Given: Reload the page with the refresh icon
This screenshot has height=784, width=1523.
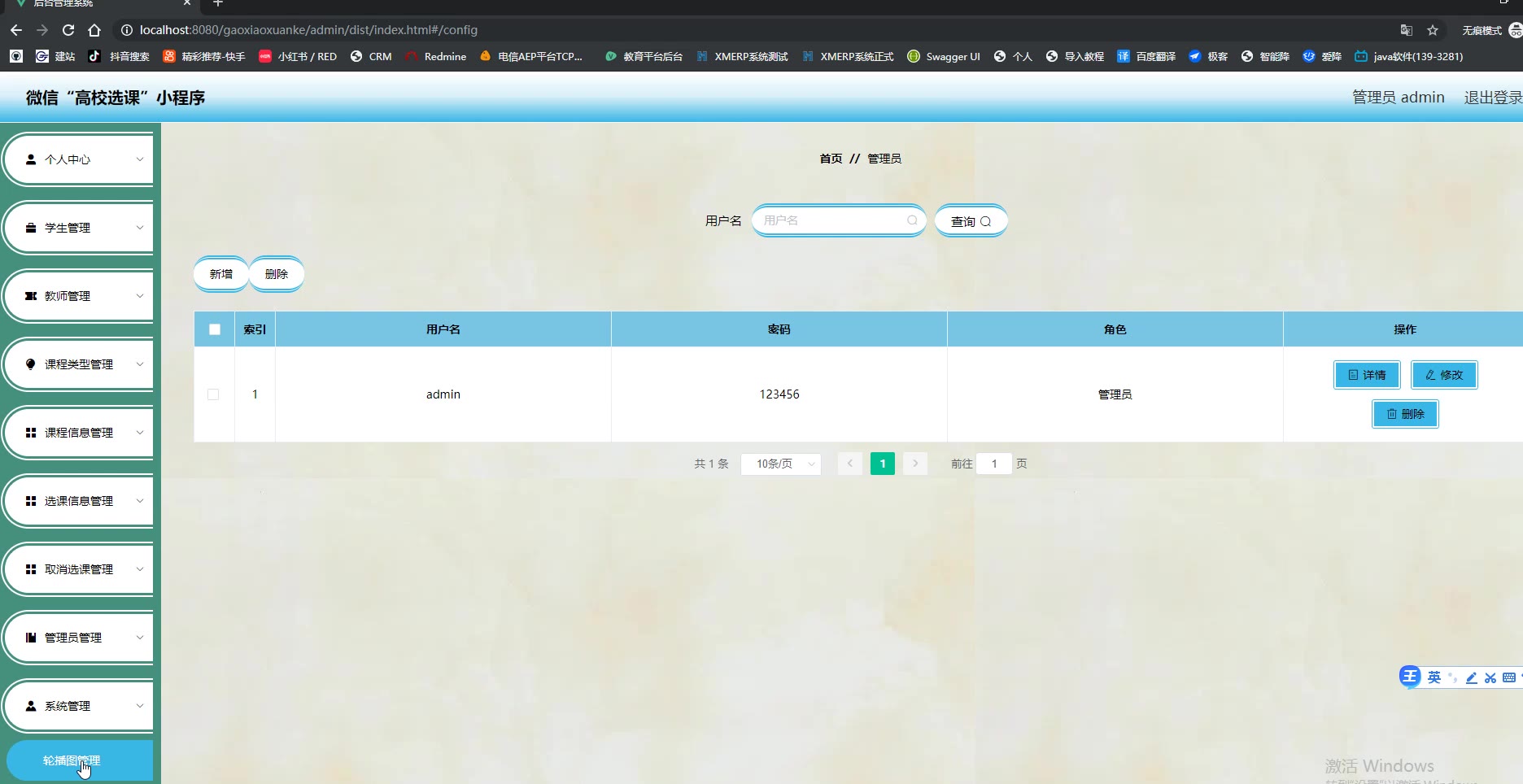Looking at the screenshot, I should tap(68, 30).
